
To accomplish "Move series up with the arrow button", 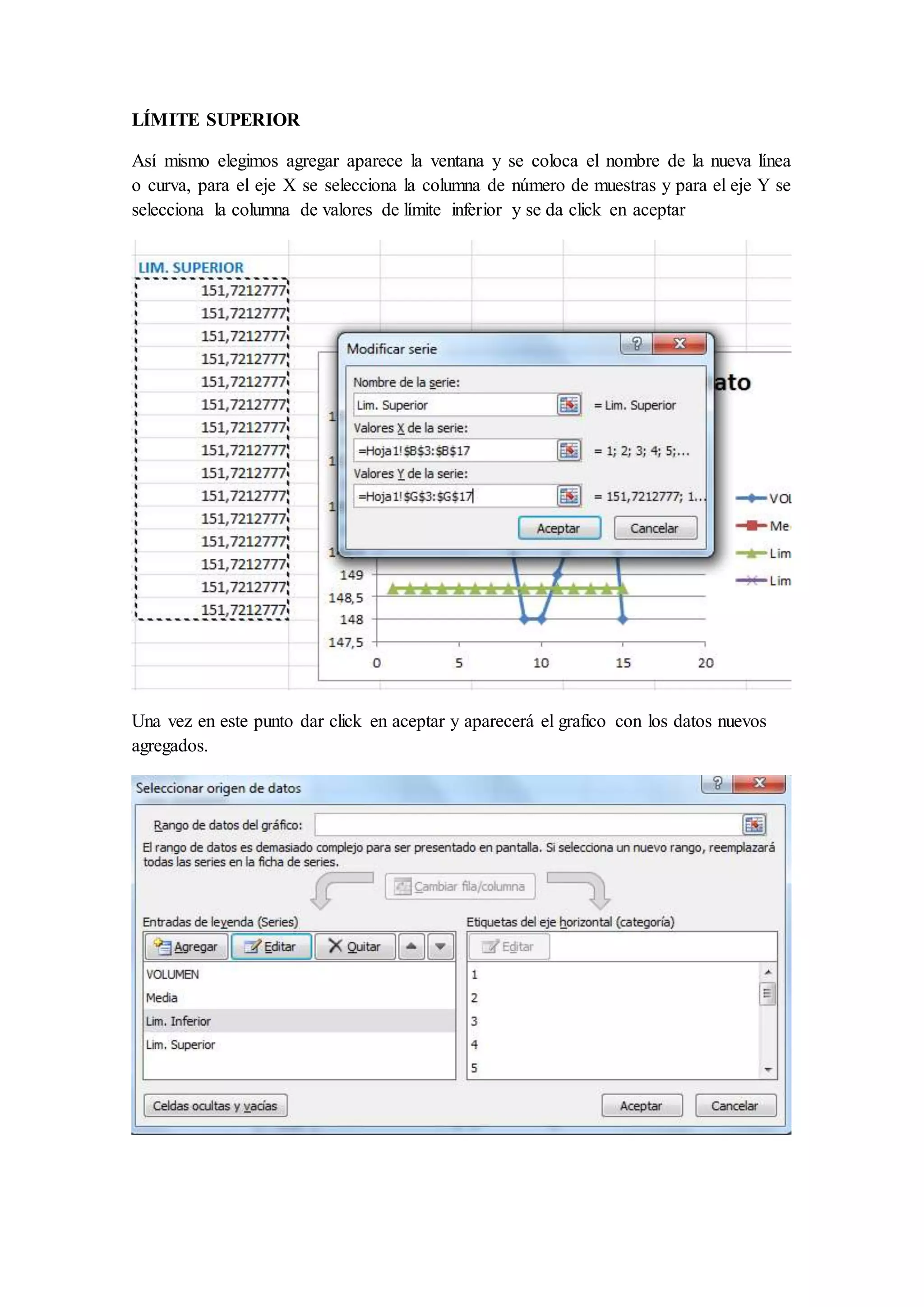I will [411, 946].
